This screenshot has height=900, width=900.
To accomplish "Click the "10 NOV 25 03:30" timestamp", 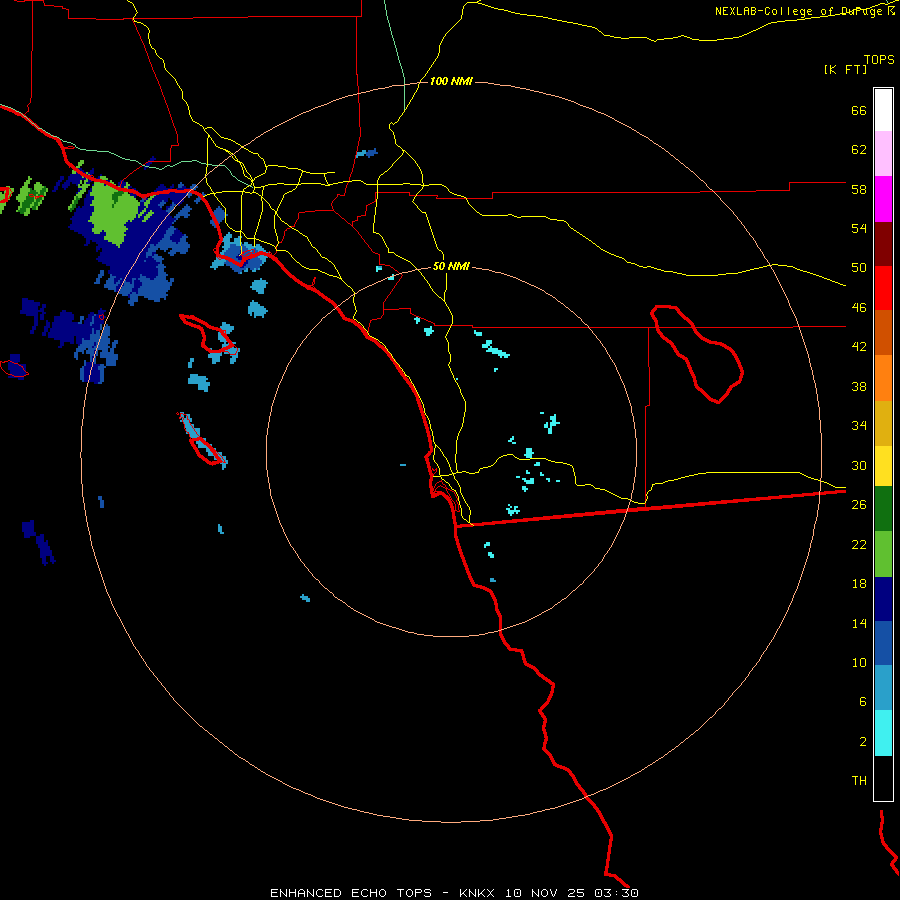I will (x=571, y=893).
